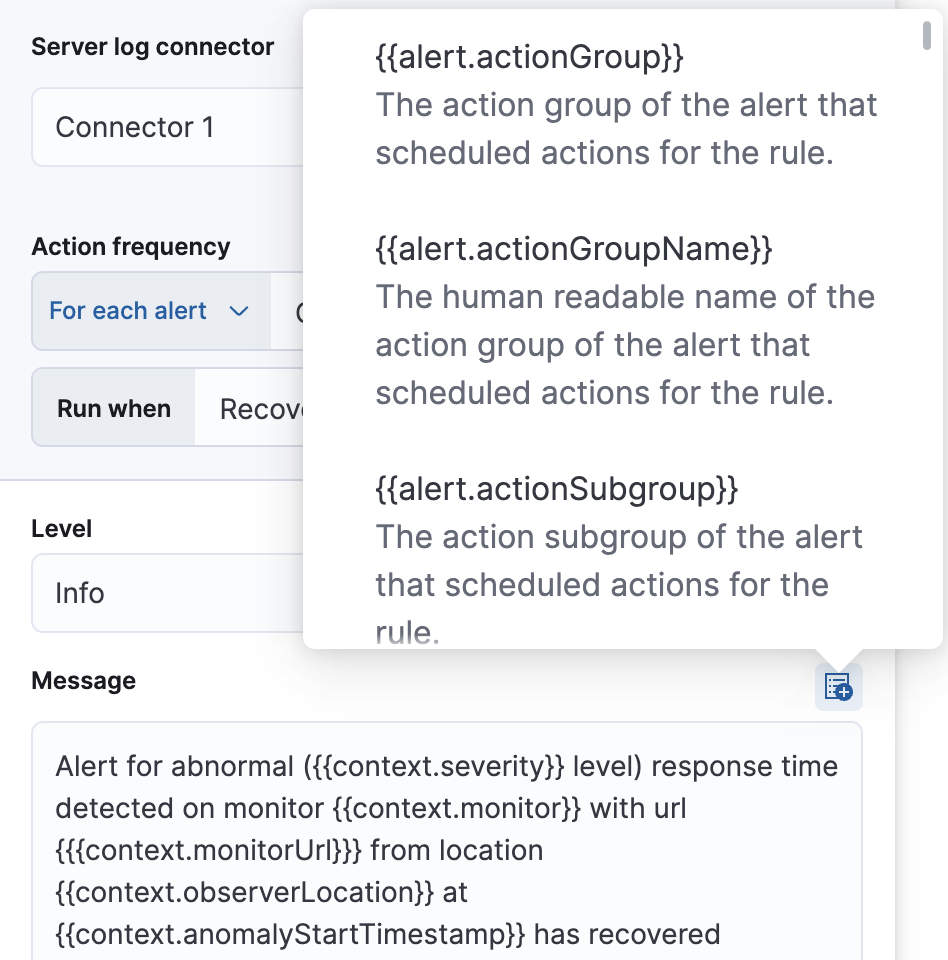Screen dimensions: 948x960
Task: Click the Run when label button
Action: [113, 407]
